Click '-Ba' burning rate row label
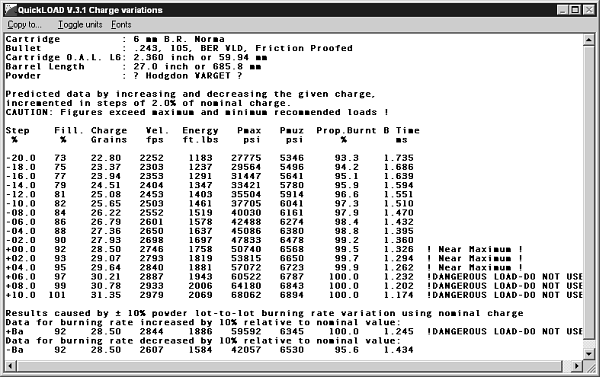This screenshot has width=600, height=377. click(15, 350)
